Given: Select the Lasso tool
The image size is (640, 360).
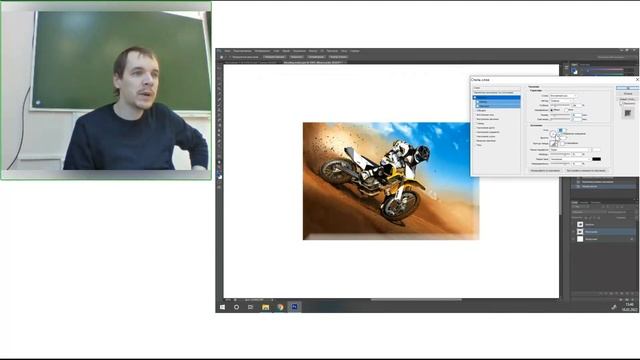Looking at the screenshot, I should click(219, 78).
